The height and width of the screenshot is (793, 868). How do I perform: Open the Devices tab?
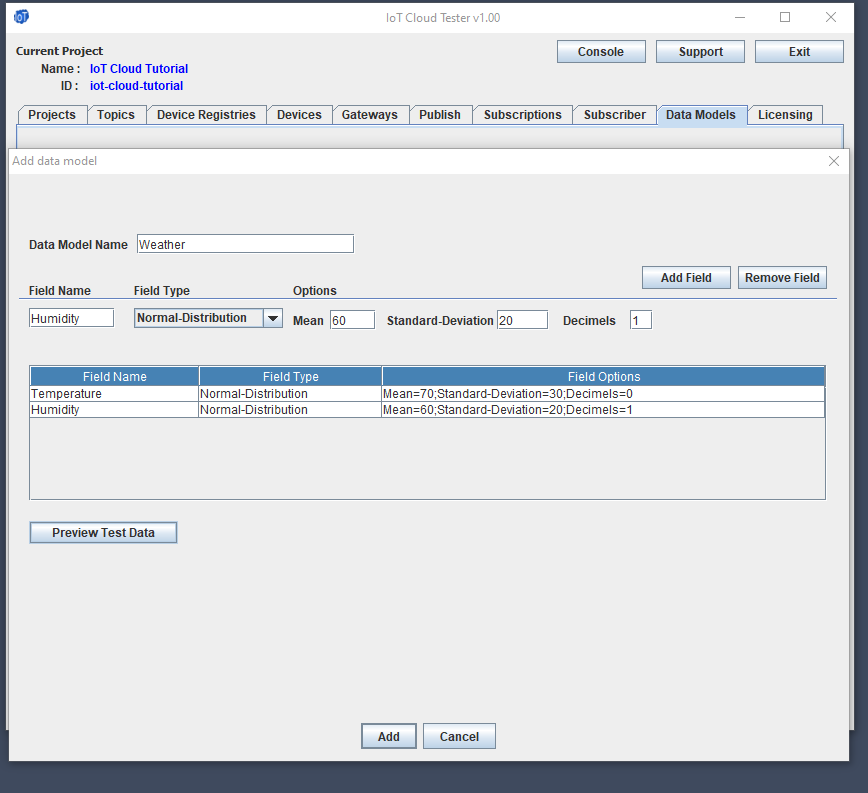point(299,115)
